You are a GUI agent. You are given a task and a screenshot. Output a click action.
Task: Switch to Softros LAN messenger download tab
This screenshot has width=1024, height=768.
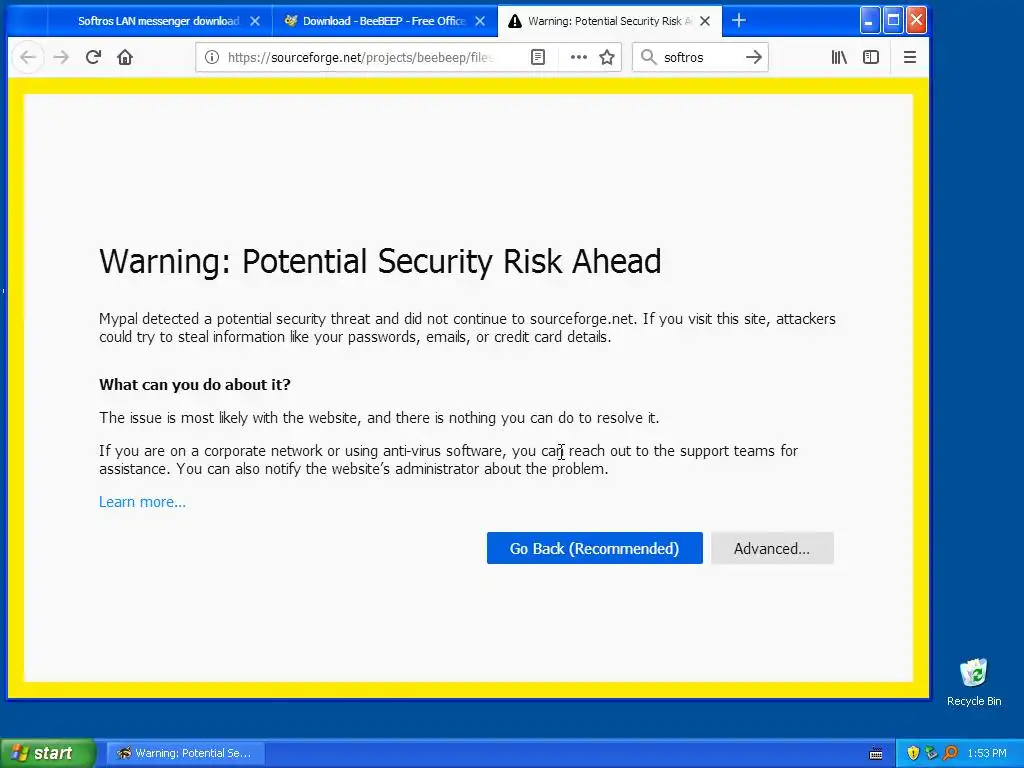(x=158, y=21)
